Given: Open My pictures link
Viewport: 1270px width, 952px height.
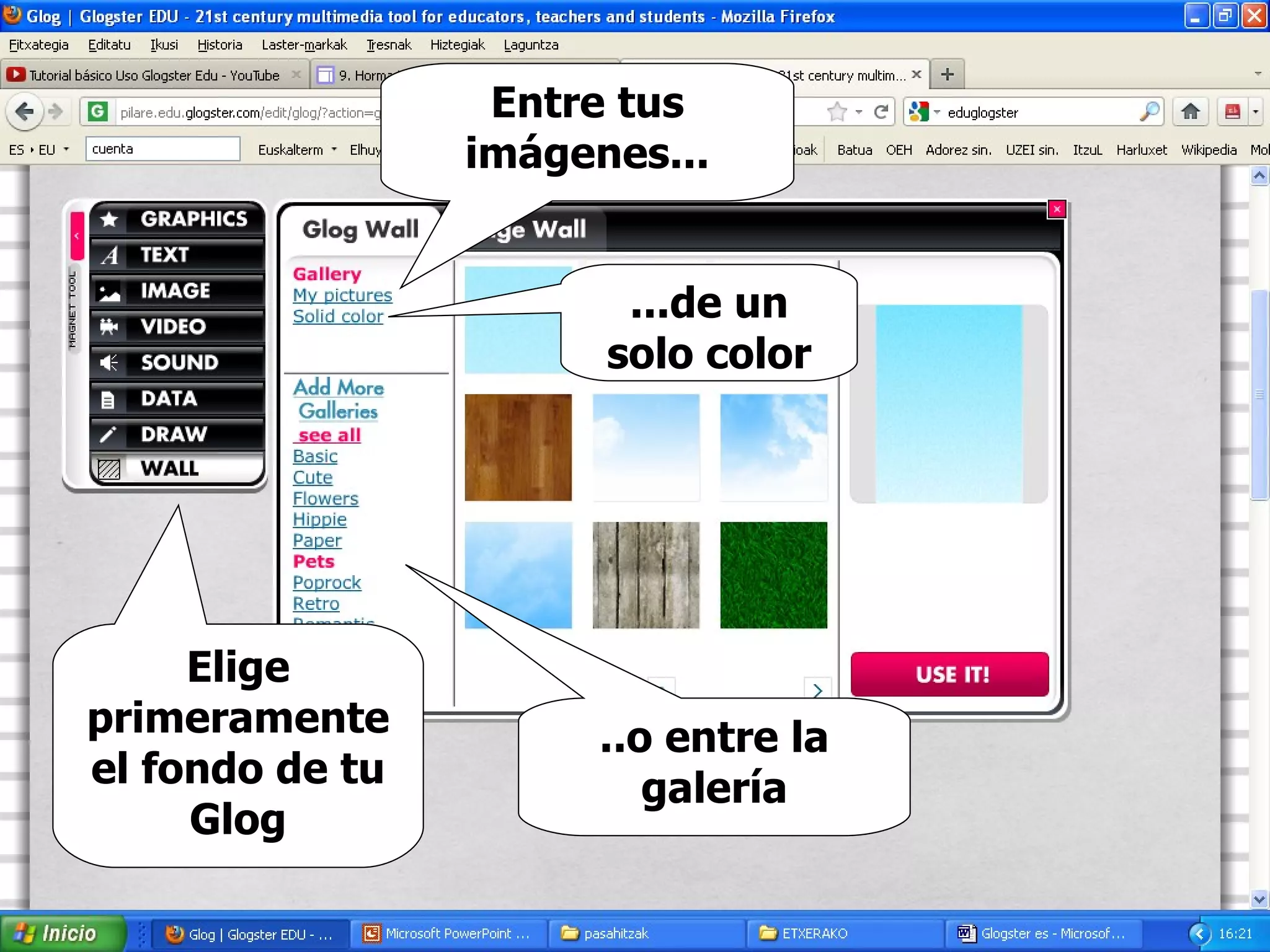Looking at the screenshot, I should click(x=342, y=295).
